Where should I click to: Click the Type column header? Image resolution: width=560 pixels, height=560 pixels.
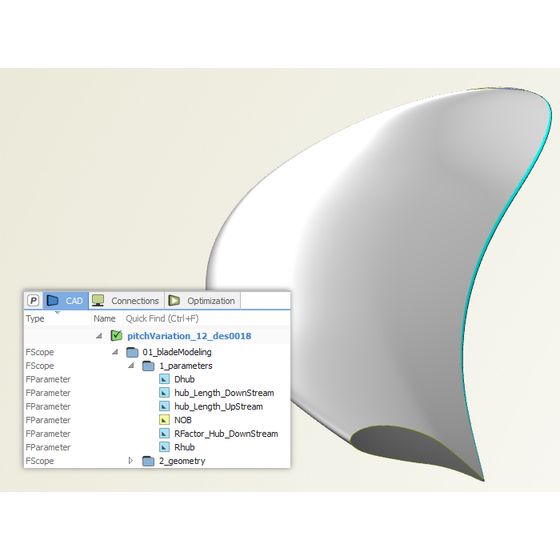(35, 318)
